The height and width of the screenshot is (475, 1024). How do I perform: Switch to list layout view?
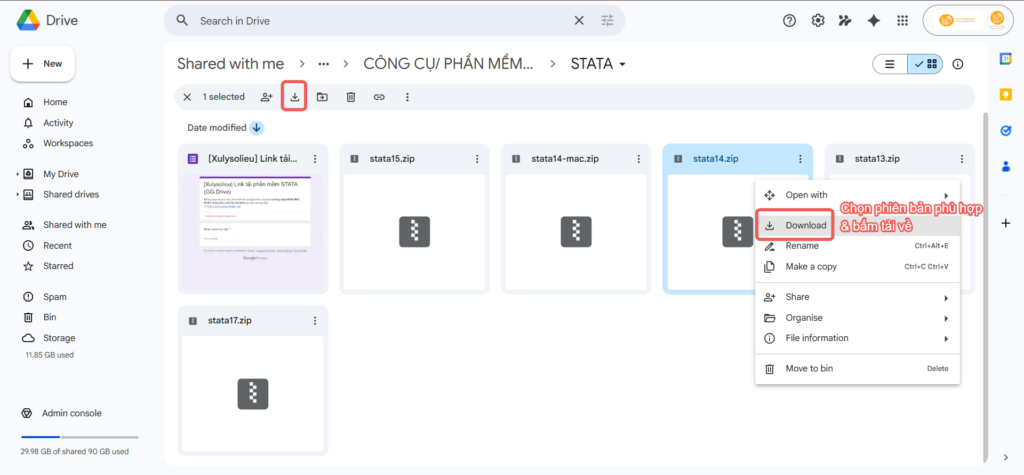[x=889, y=64]
